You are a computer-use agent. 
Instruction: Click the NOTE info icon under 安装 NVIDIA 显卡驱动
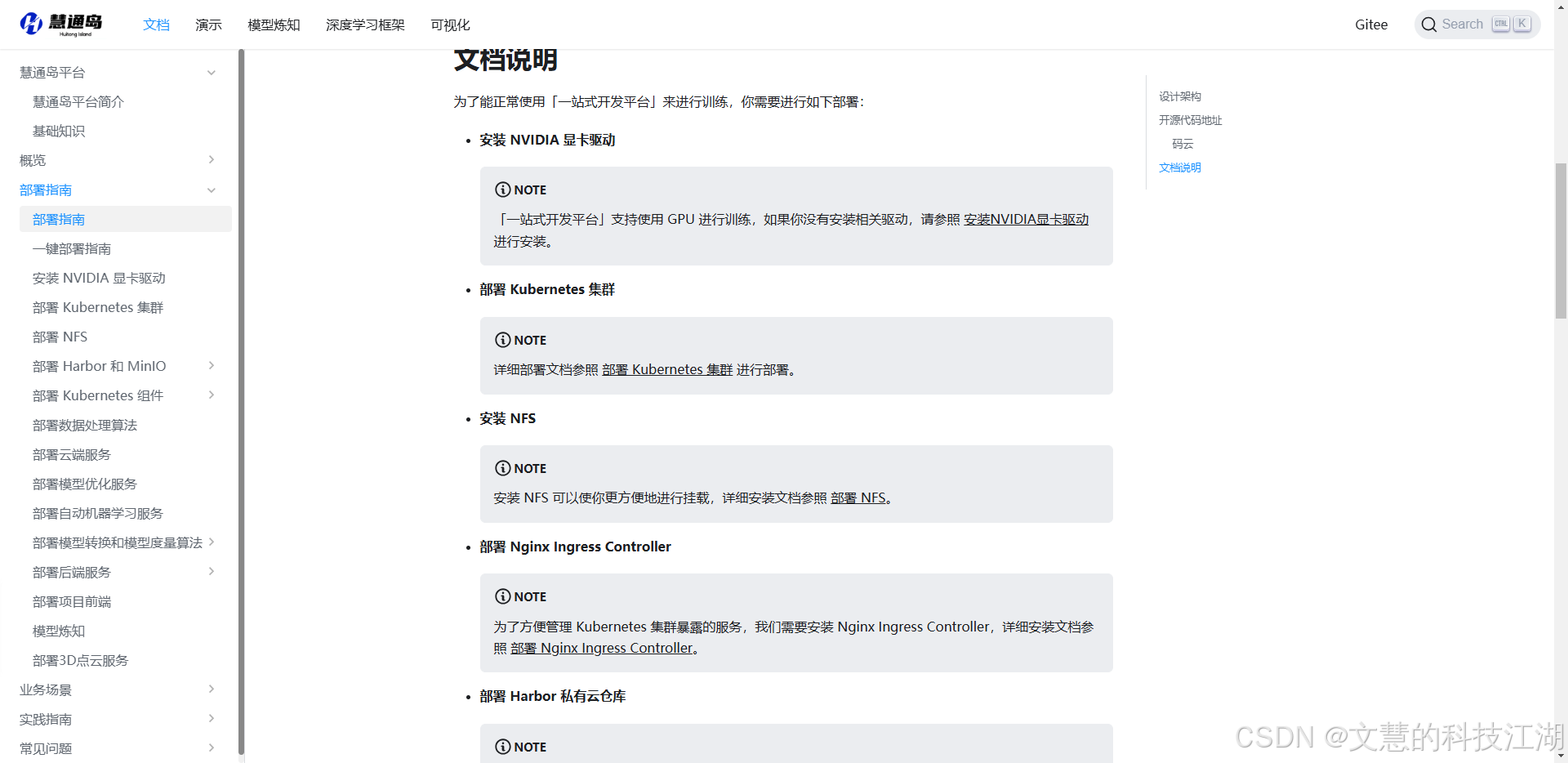click(x=502, y=190)
